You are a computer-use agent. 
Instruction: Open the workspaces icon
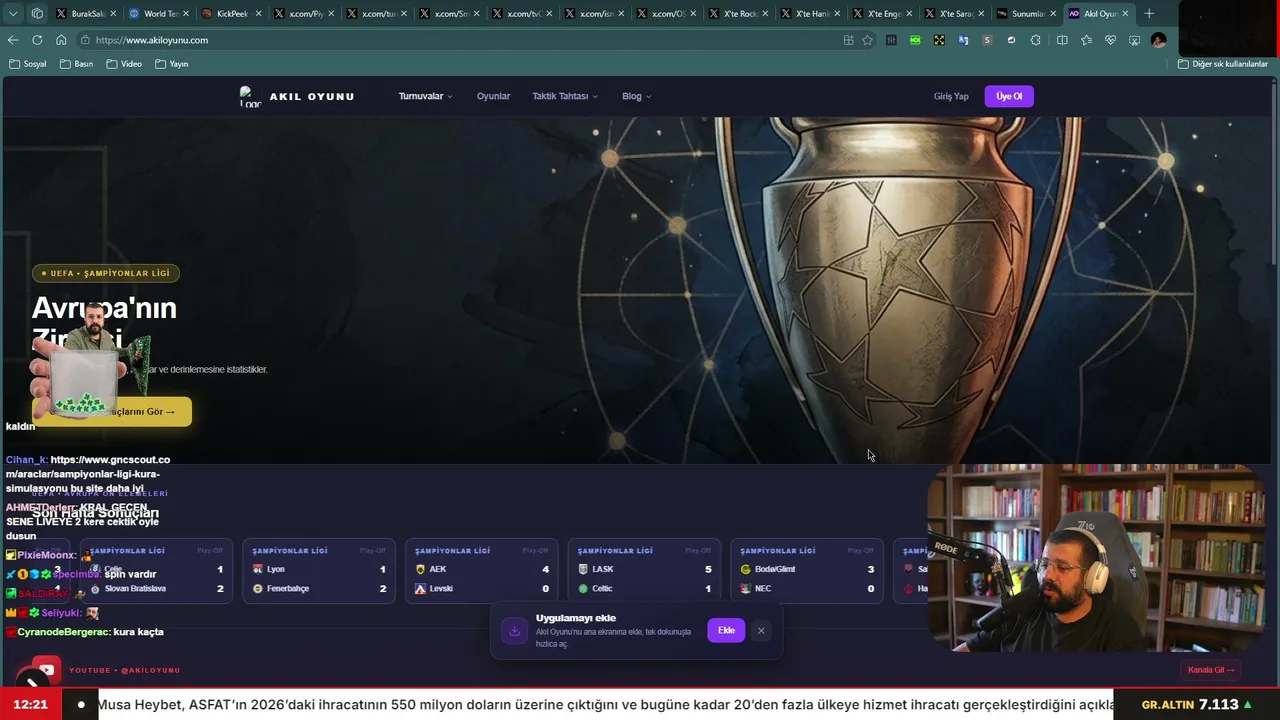(x=37, y=14)
